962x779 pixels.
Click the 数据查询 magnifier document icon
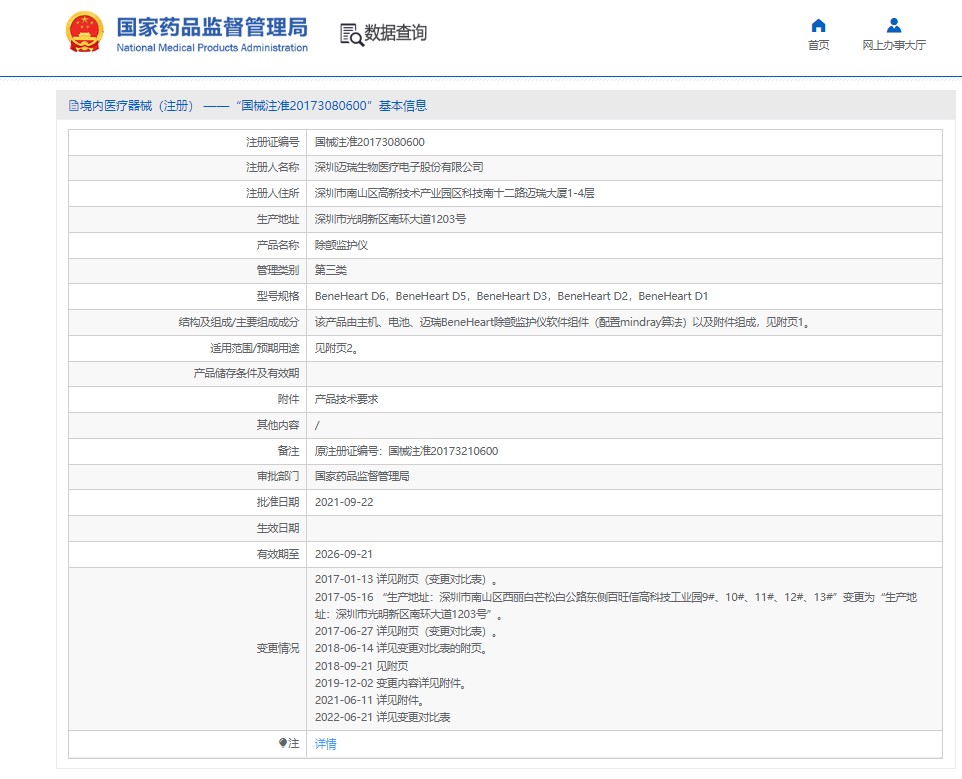click(x=351, y=34)
